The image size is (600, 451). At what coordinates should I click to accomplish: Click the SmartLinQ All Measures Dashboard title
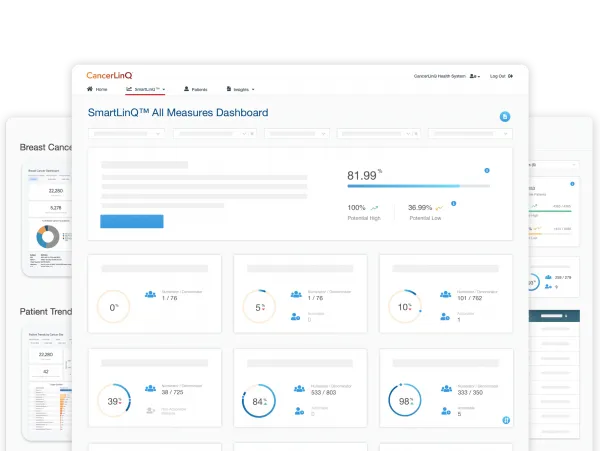click(178, 112)
